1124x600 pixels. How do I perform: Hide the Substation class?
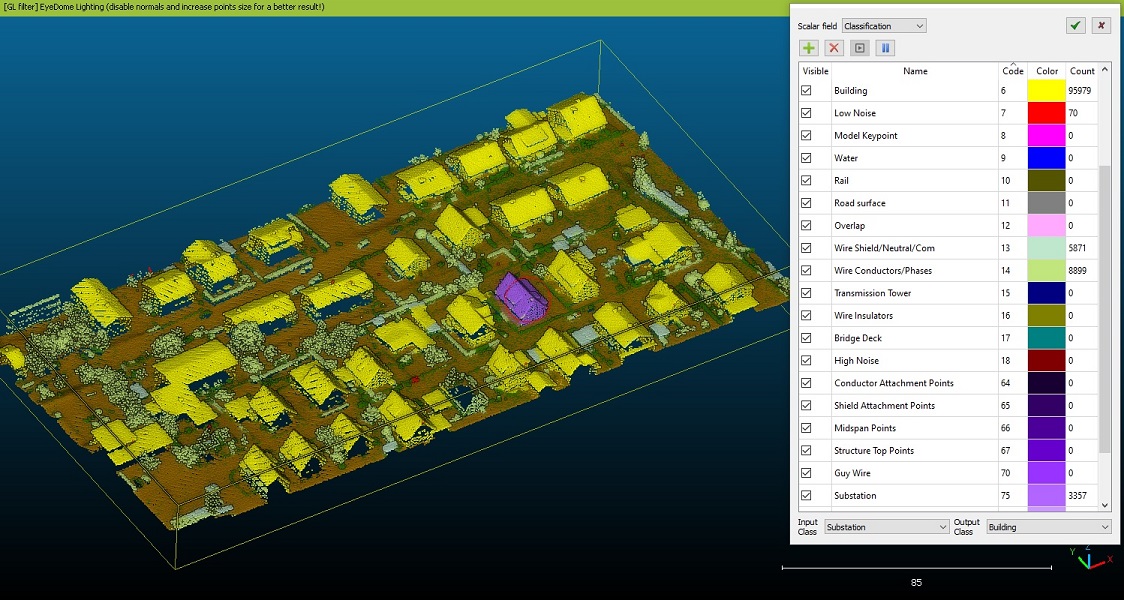tap(806, 495)
